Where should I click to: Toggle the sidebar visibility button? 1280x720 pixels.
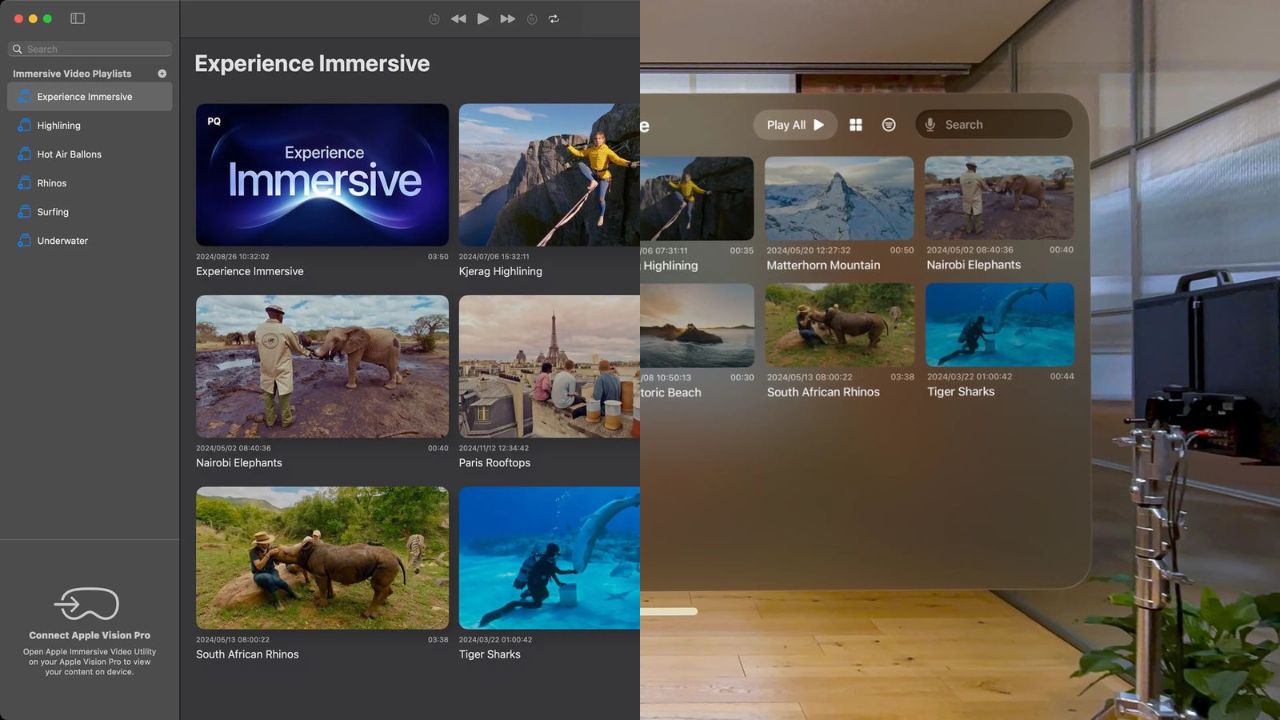coord(78,18)
